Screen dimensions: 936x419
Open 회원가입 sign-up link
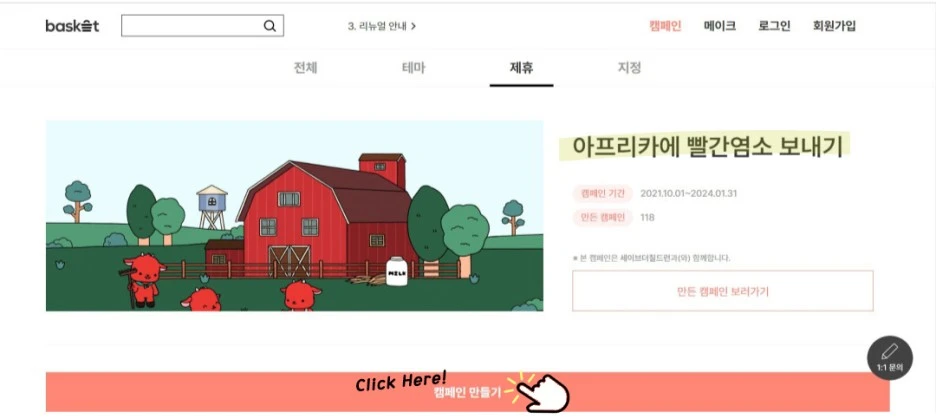(834, 26)
